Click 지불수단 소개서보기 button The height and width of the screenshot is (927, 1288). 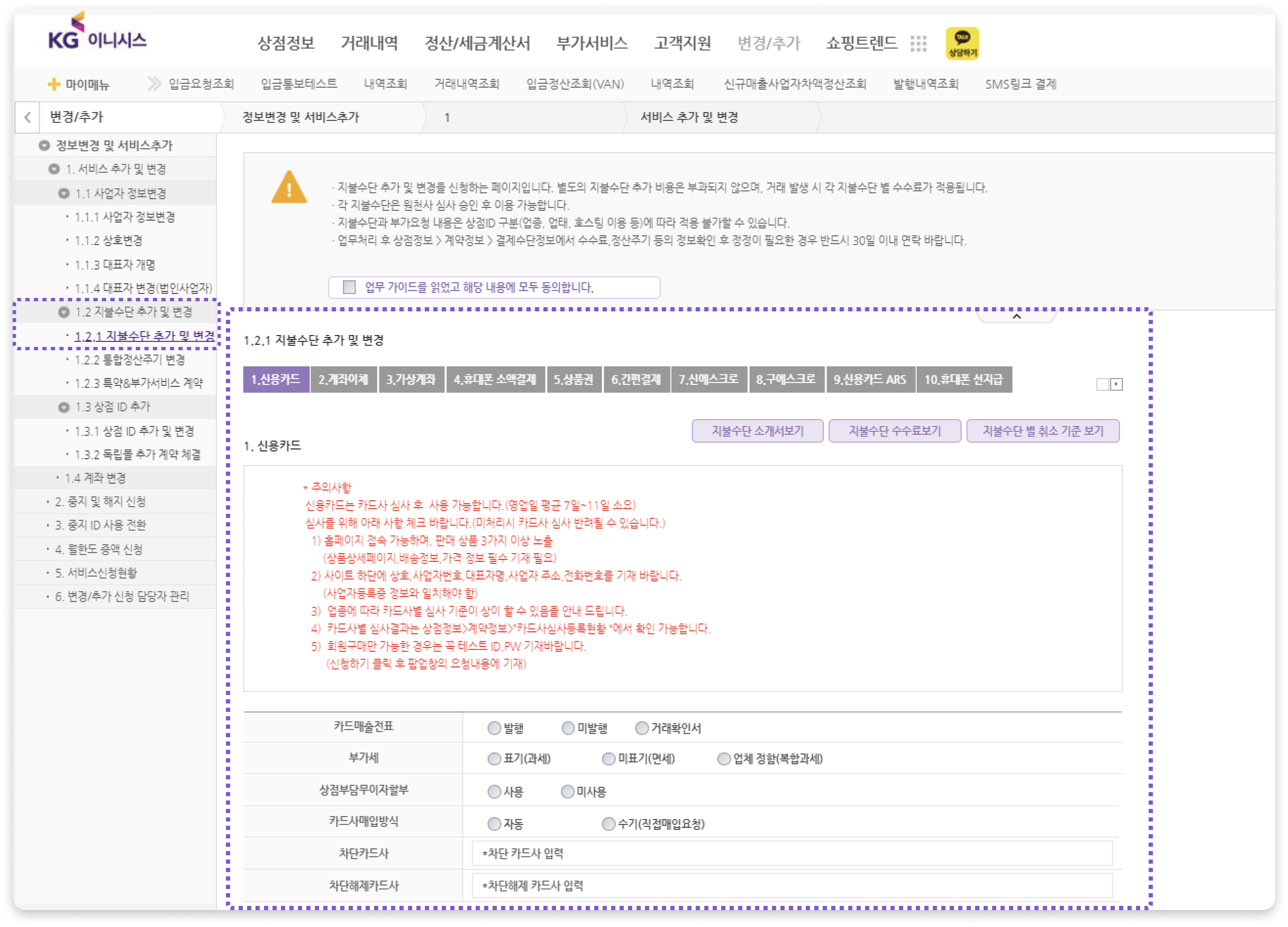pos(757,430)
